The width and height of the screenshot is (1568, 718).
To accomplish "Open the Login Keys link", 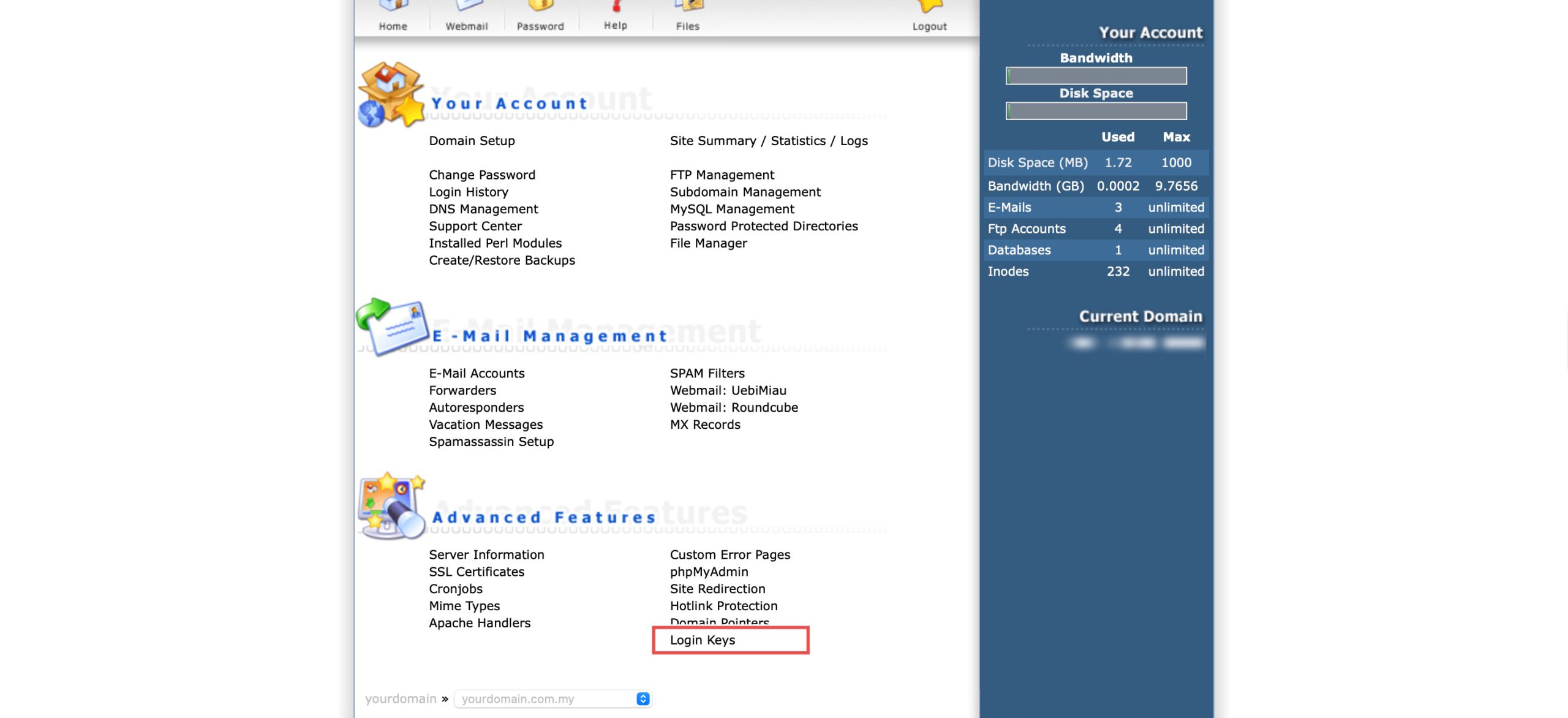I will point(702,640).
